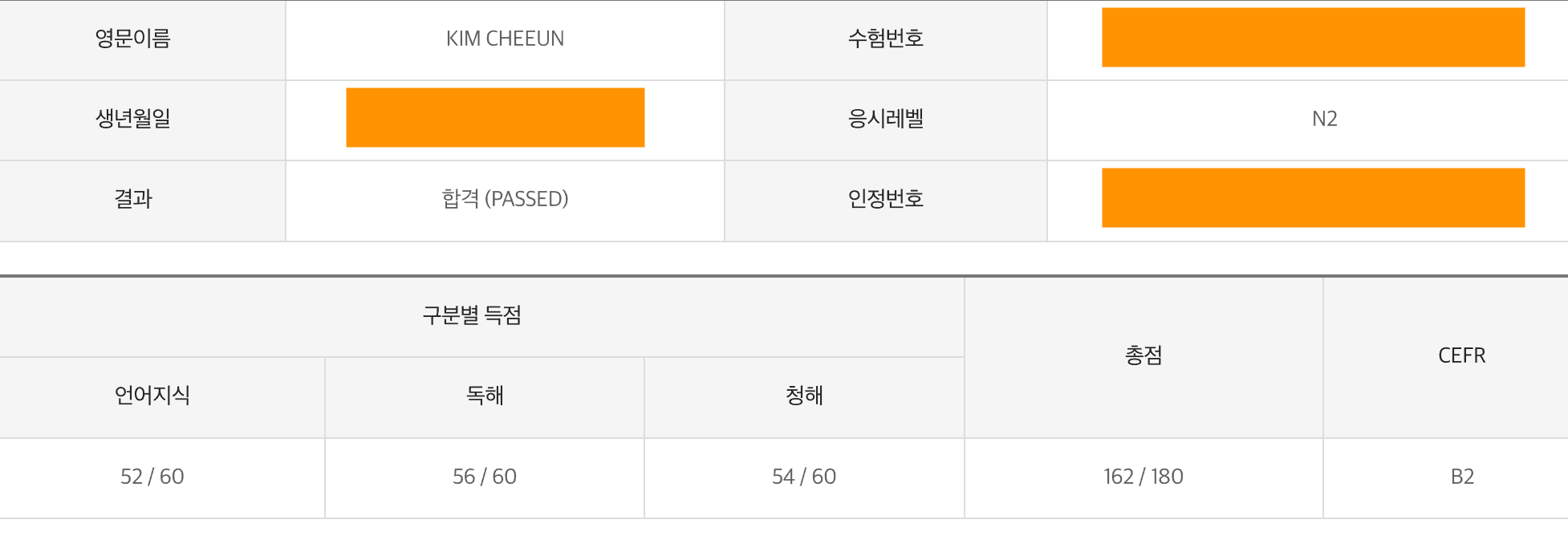This screenshot has height=536, width=1568.
Task: Select the 합격 (PASSED) result text
Action: pos(505,199)
